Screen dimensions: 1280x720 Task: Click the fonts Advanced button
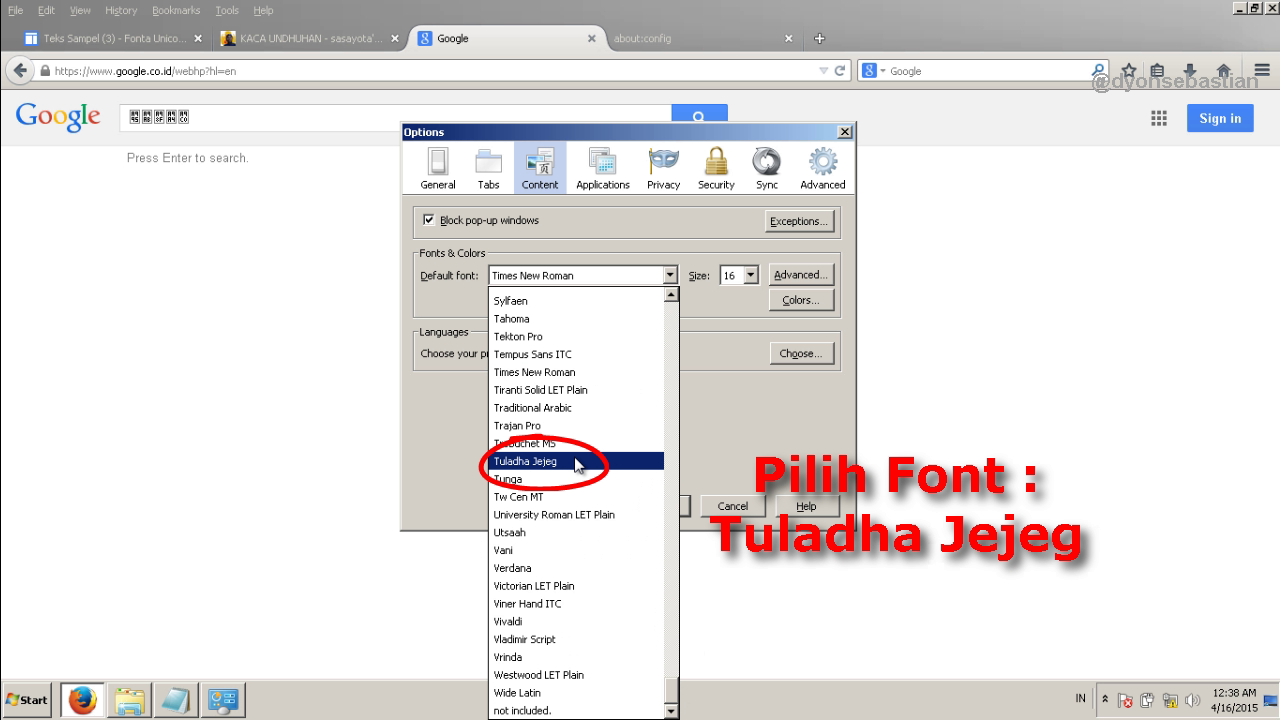(800, 275)
